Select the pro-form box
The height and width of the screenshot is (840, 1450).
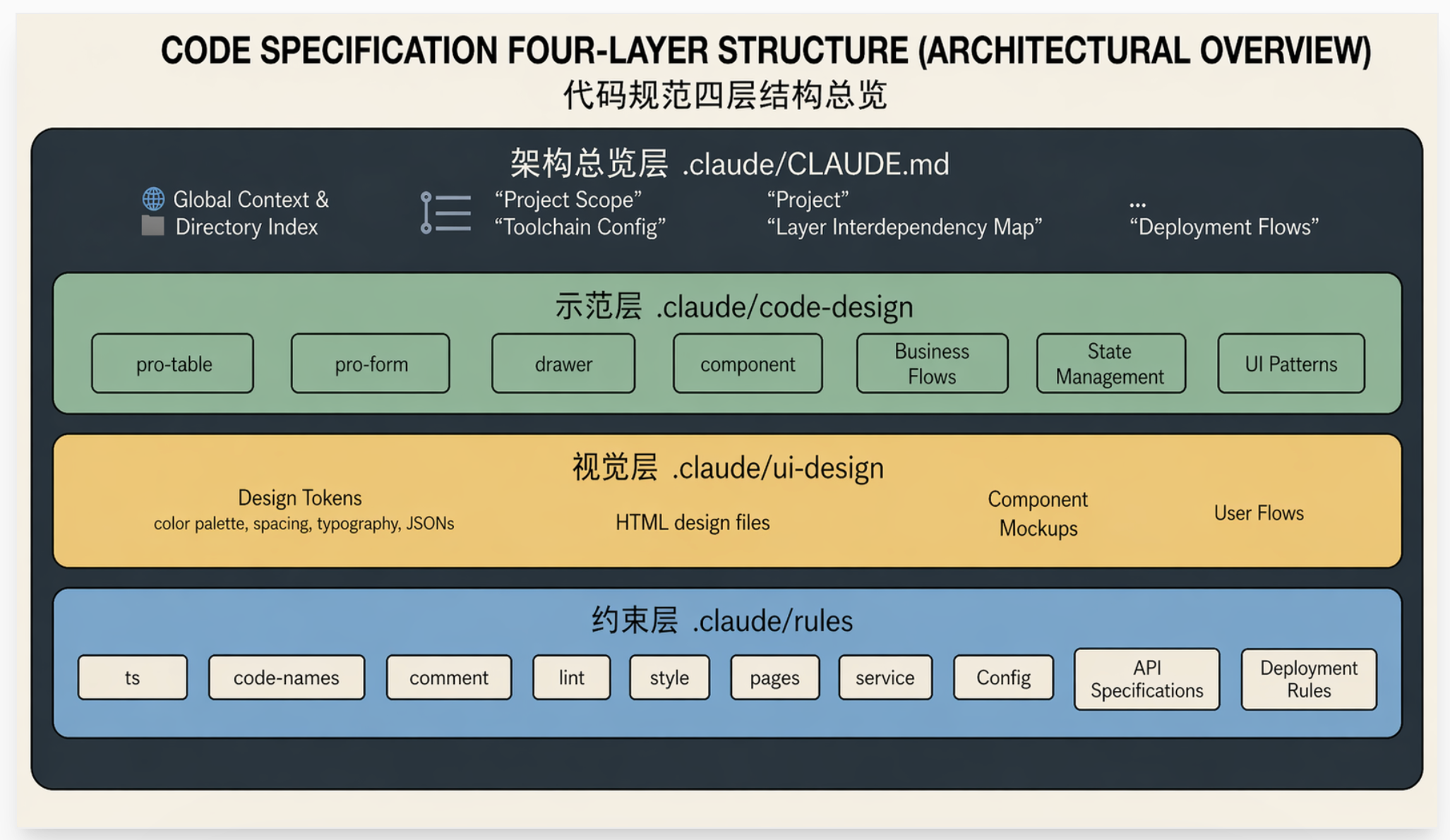pos(371,364)
